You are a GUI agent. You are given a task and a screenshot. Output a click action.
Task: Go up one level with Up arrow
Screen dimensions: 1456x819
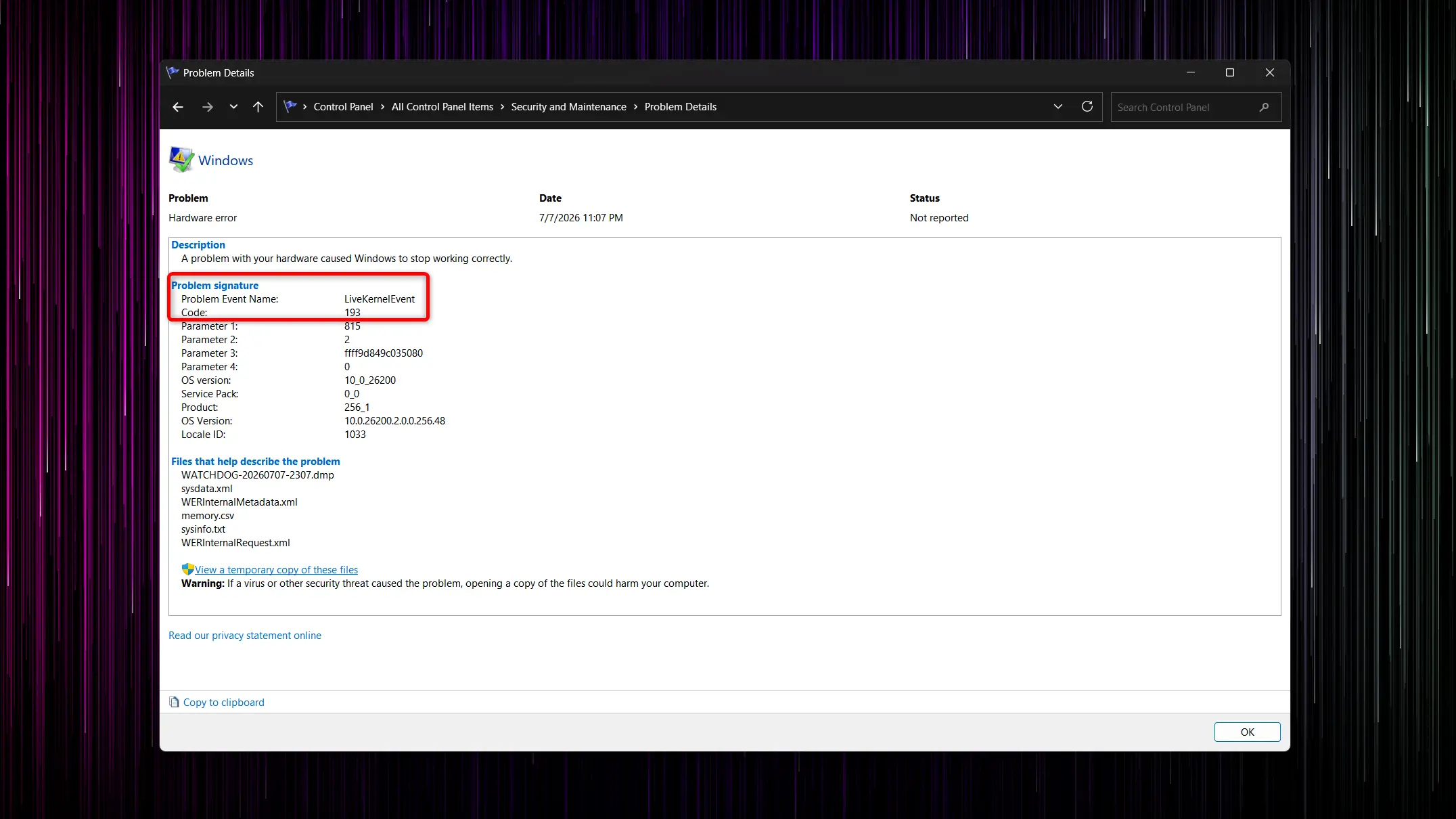point(258,107)
